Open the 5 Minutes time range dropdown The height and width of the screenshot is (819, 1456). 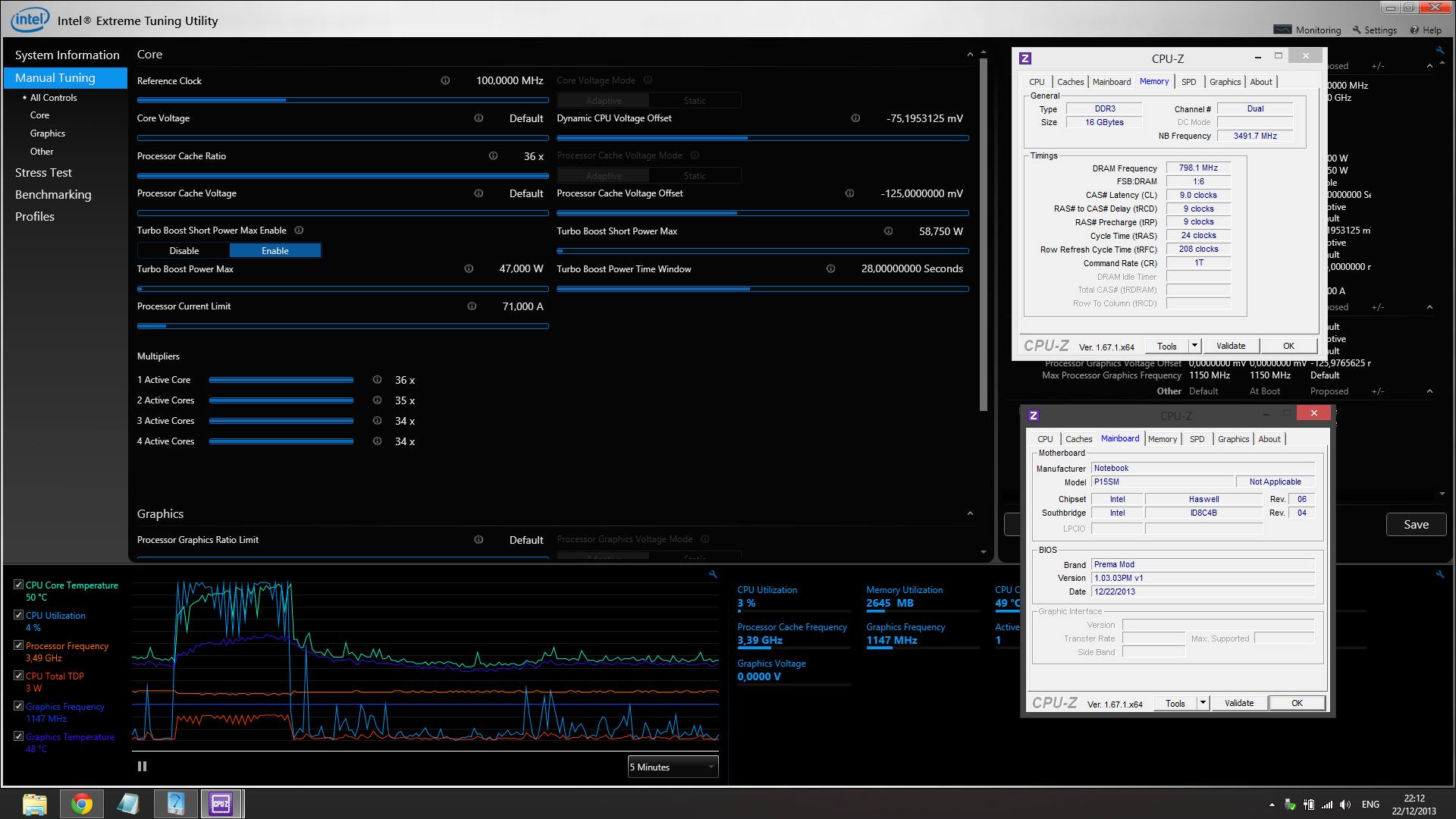coord(673,767)
